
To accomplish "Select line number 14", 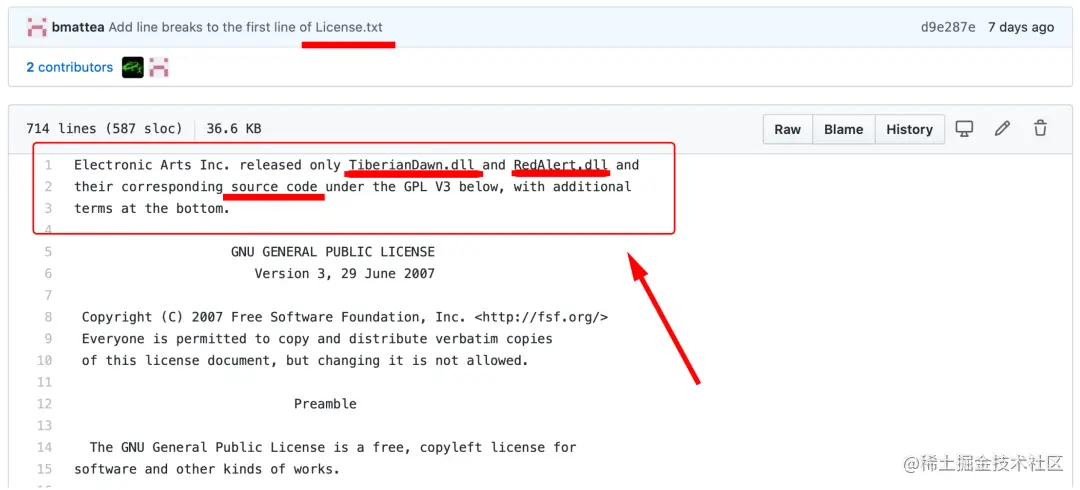I will tap(45, 447).
